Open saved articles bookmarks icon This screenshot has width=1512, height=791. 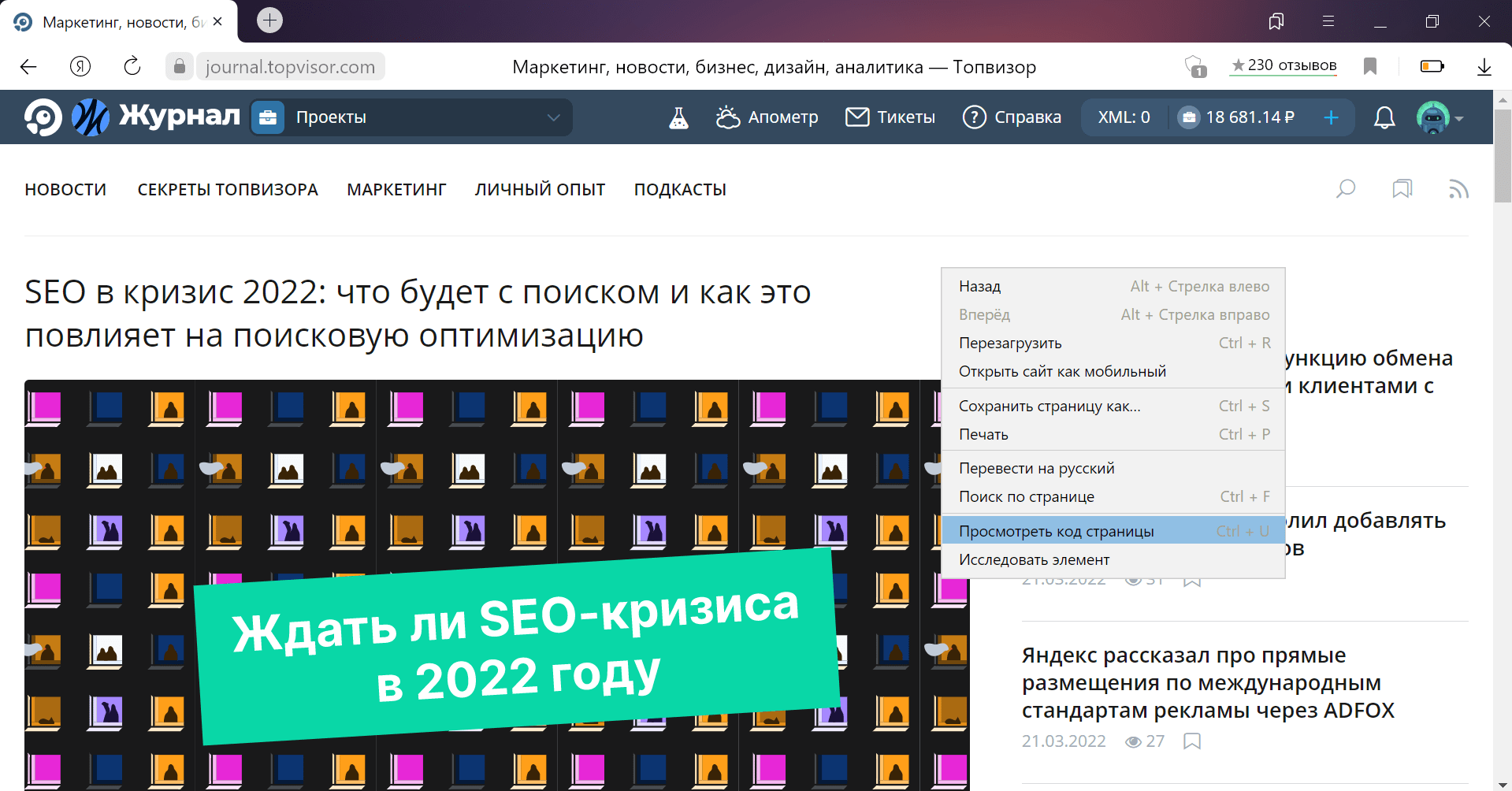point(1402,189)
